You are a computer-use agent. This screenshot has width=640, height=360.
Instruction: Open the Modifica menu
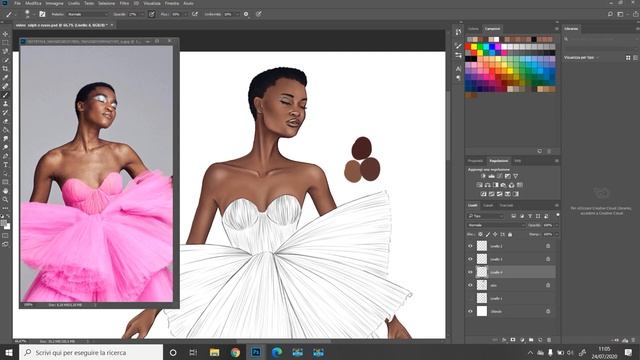[x=33, y=3]
